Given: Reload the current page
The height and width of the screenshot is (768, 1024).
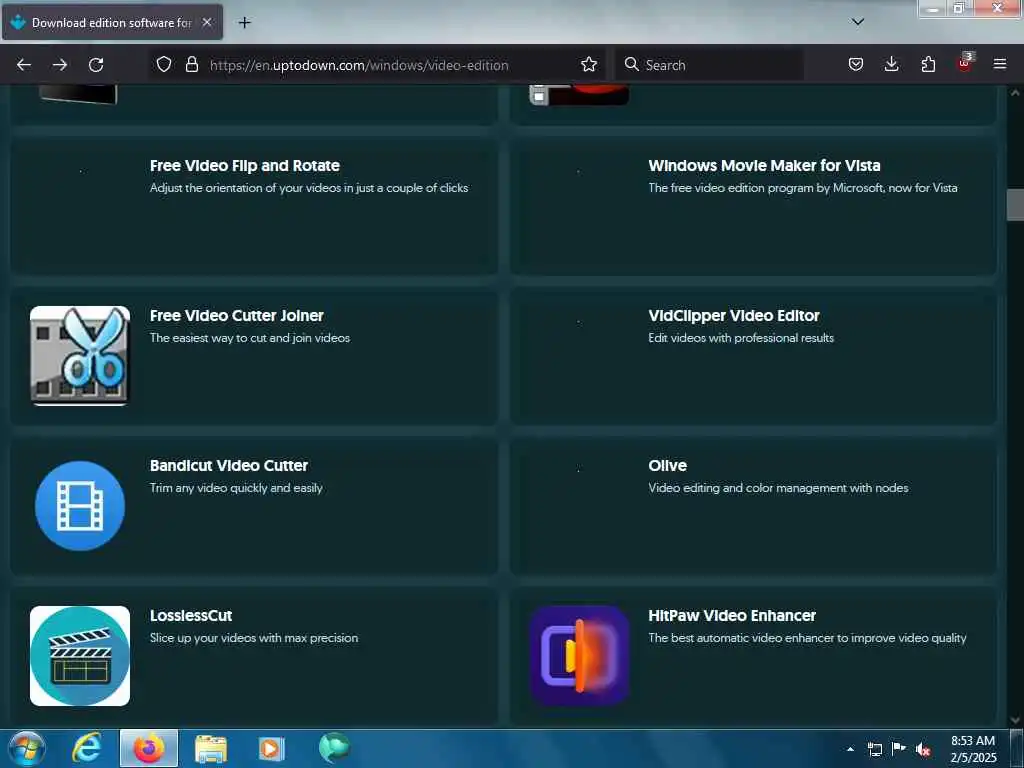Looking at the screenshot, I should point(96,65).
